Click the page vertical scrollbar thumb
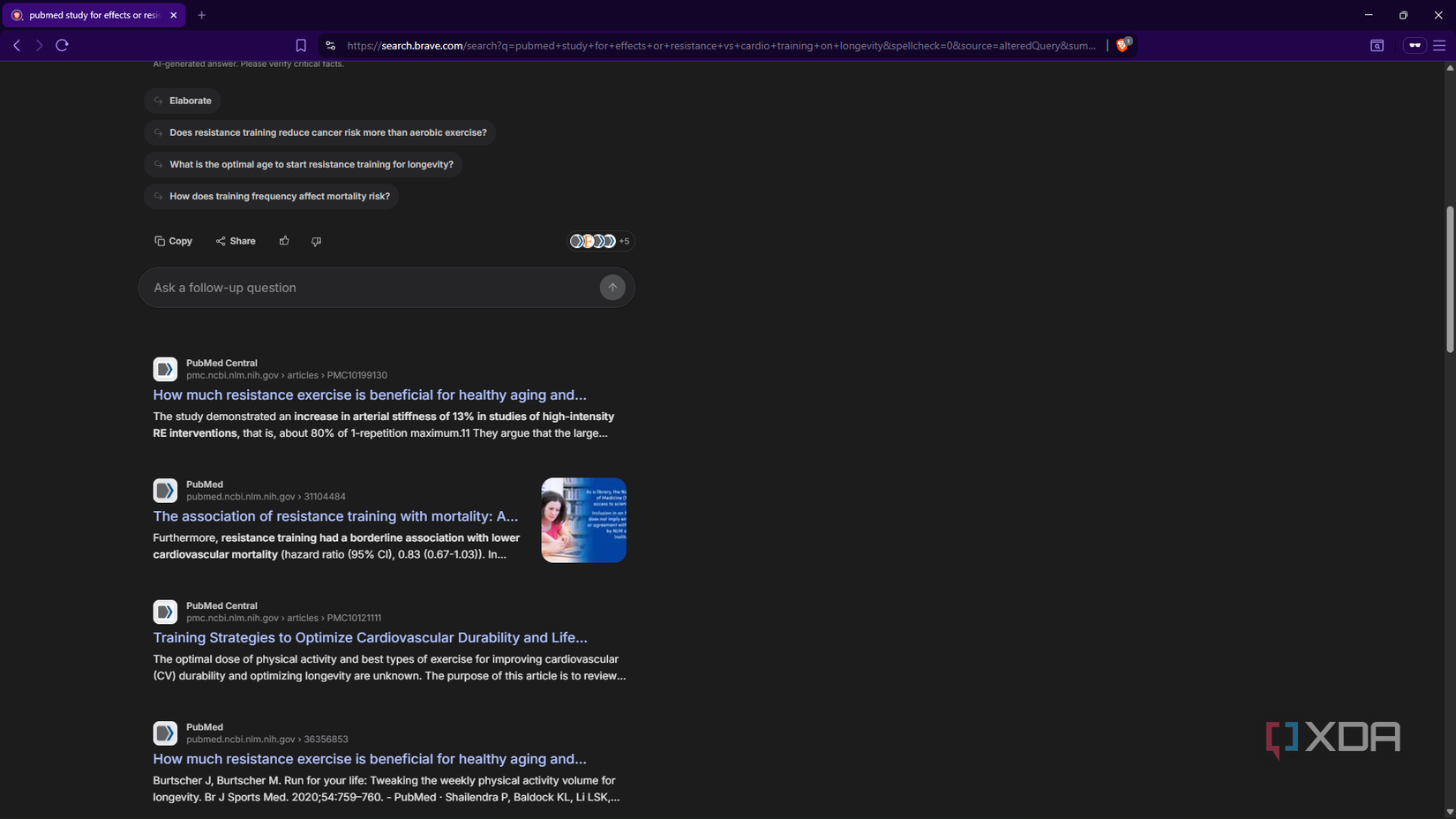Image resolution: width=1456 pixels, height=819 pixels. pyautogui.click(x=1450, y=279)
